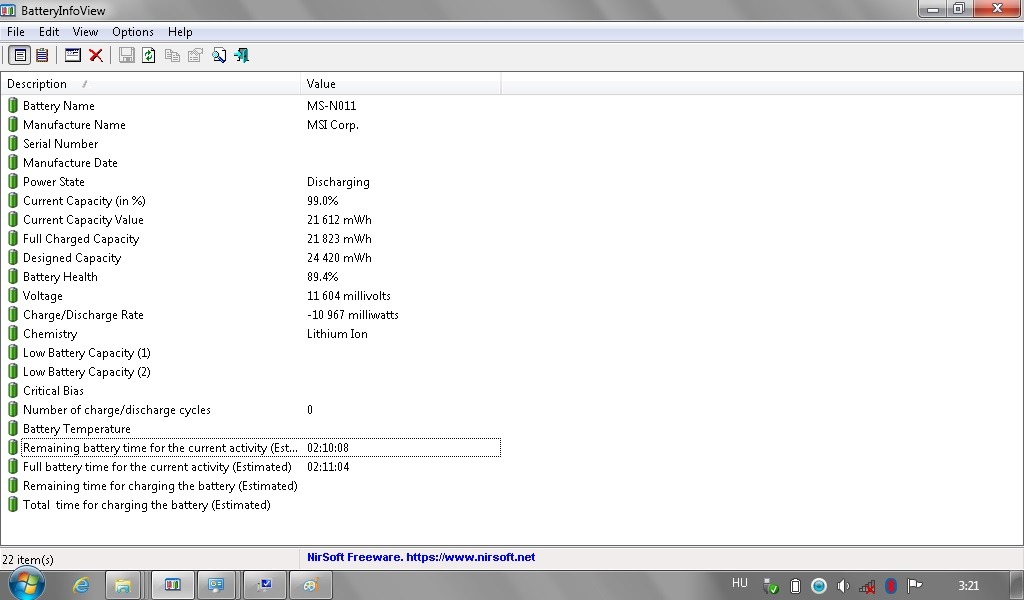Click the BatteryInfoView taskbar button
This screenshot has width=1024, height=600.
(x=172, y=585)
